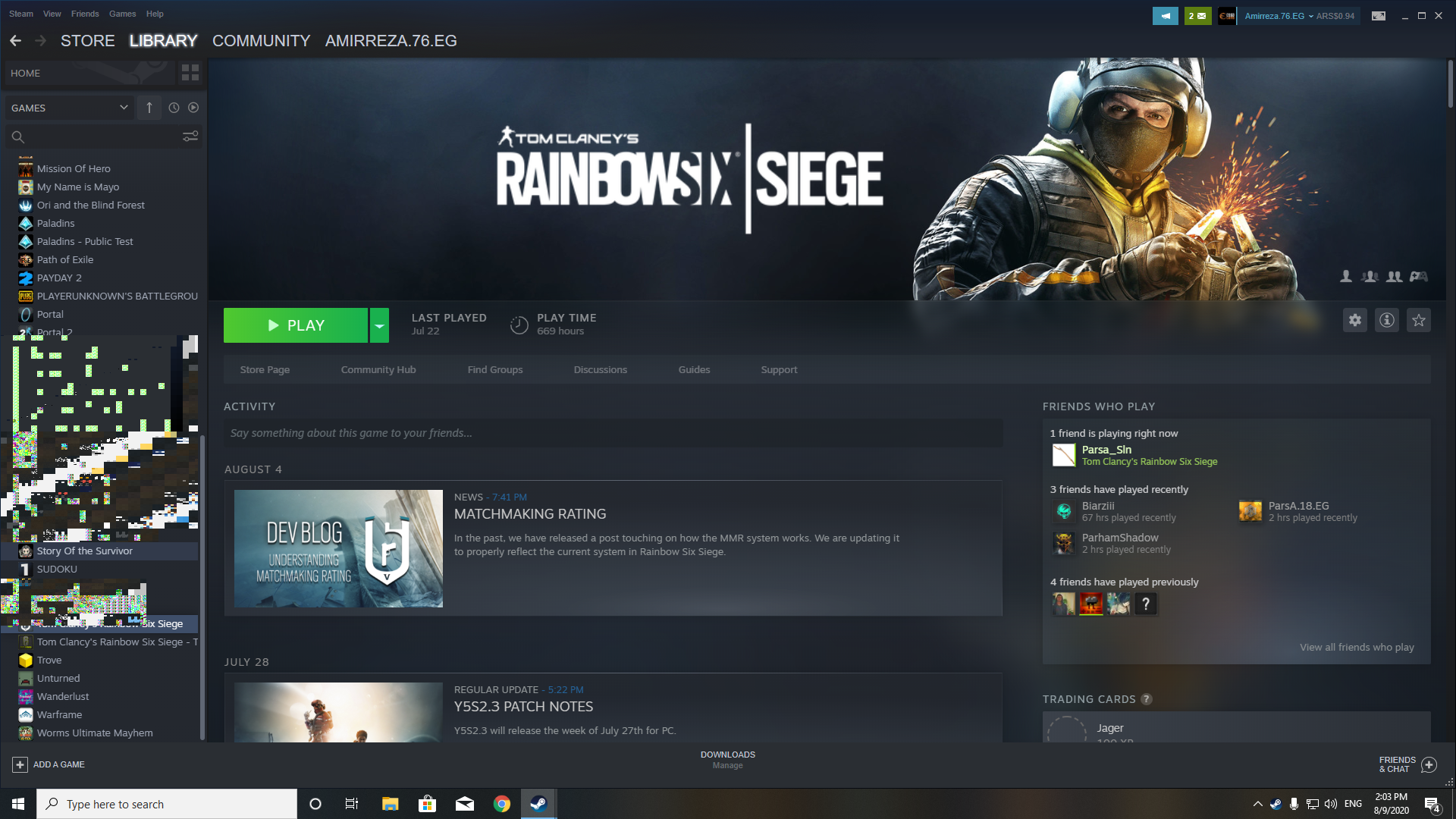
Task: Click the Trading Cards help question mark
Action: 1147,699
